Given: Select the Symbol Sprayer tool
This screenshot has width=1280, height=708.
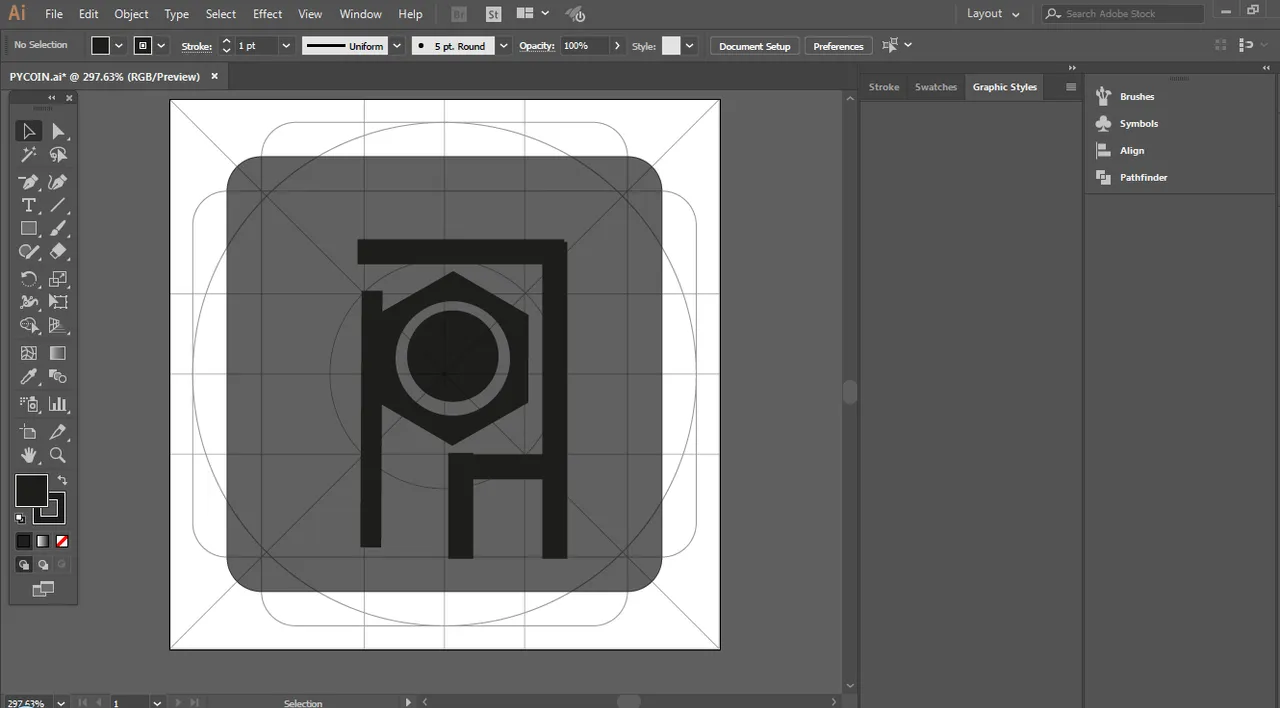Looking at the screenshot, I should [29, 404].
